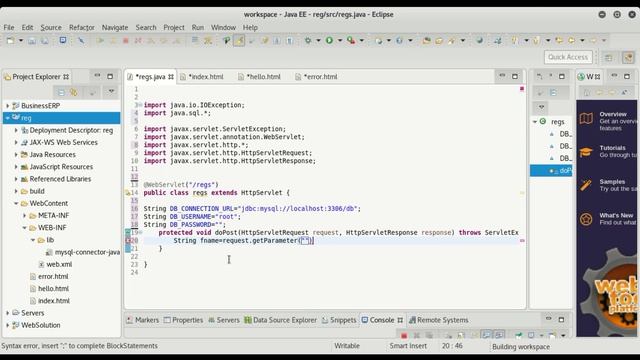Click the Building workspace status text
640x360 pixels.
click(x=521, y=347)
